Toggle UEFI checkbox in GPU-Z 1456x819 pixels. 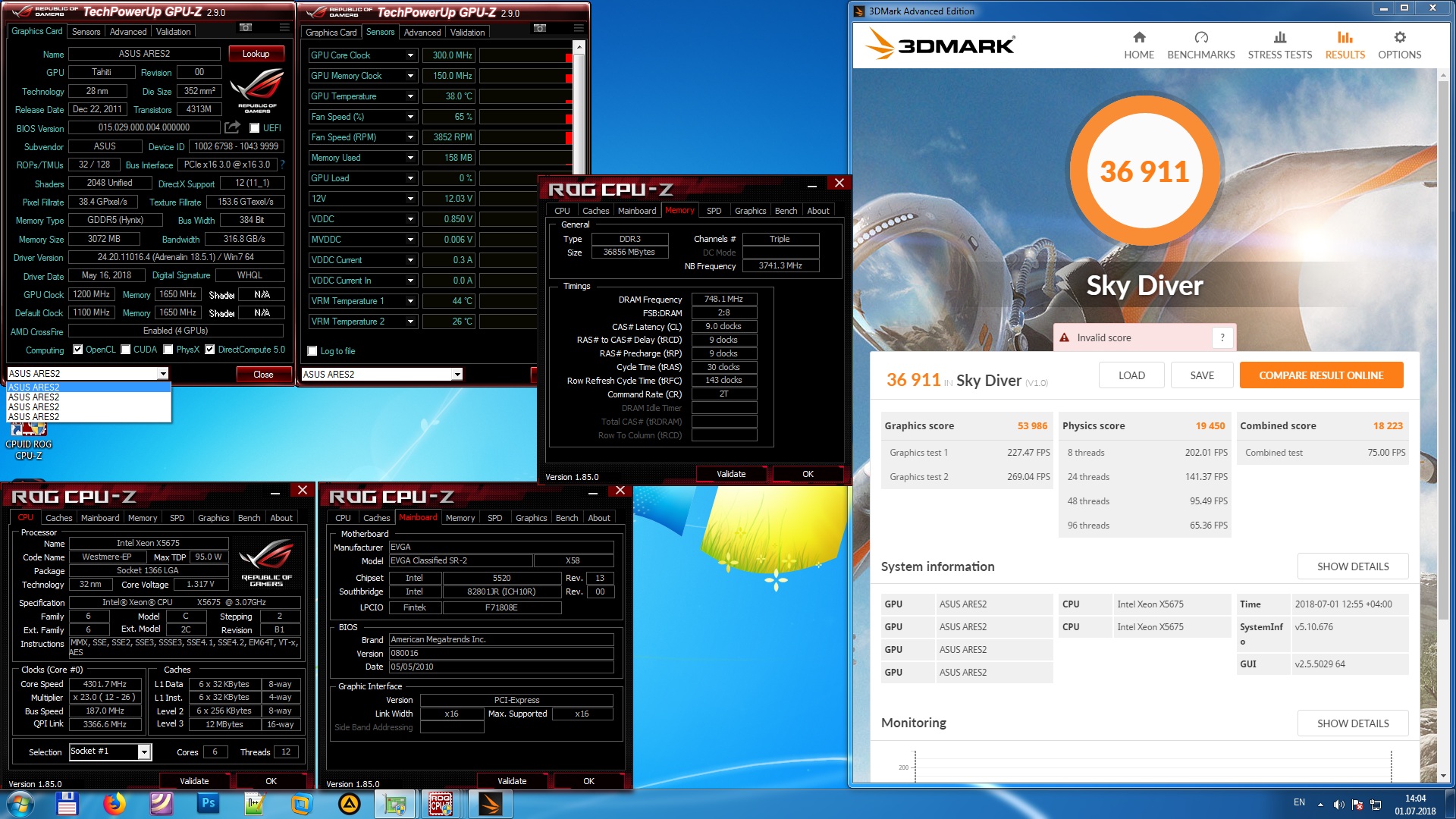click(255, 128)
